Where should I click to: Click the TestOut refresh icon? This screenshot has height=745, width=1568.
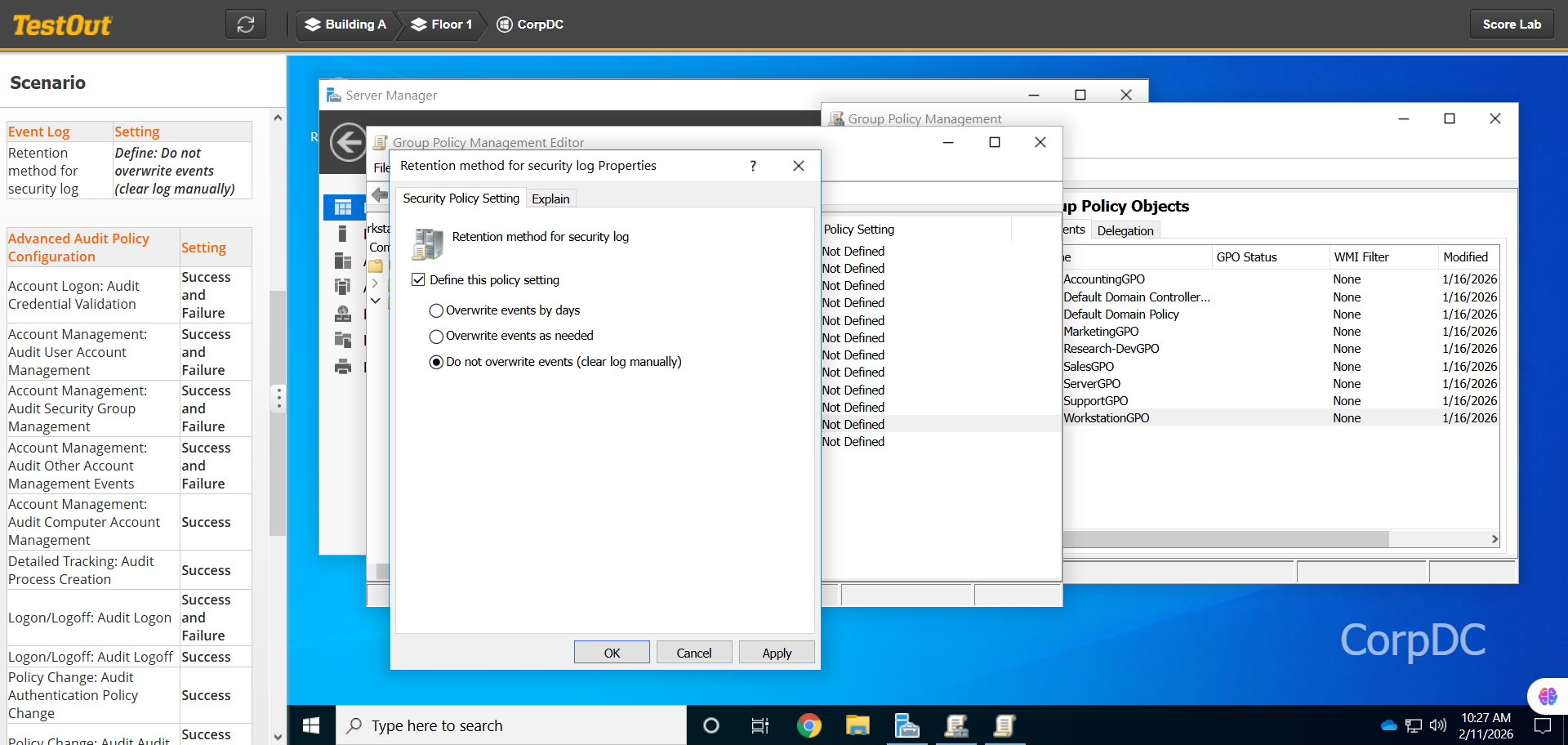pos(246,25)
